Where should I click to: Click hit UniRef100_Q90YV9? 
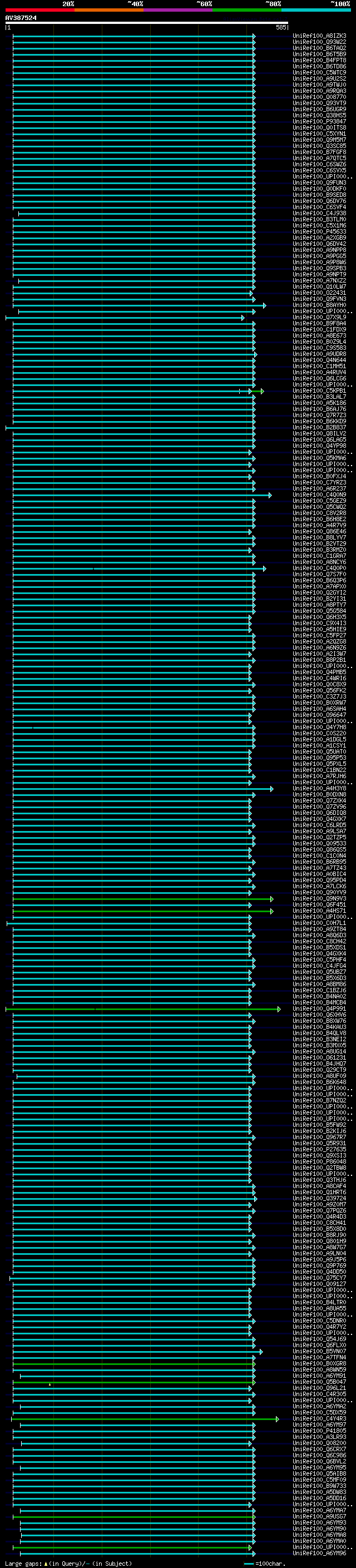[x=319, y=893]
